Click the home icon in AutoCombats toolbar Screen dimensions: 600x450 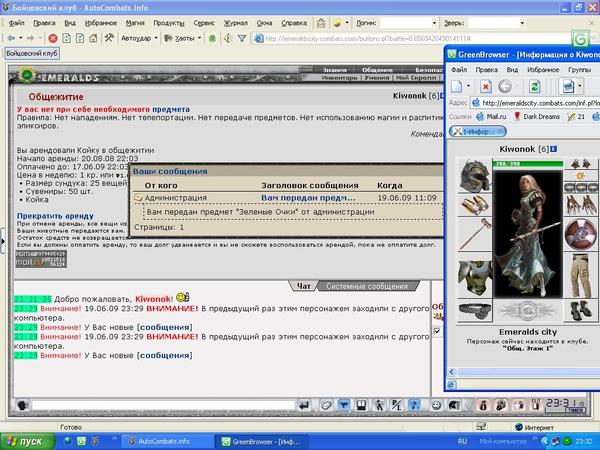coord(93,38)
